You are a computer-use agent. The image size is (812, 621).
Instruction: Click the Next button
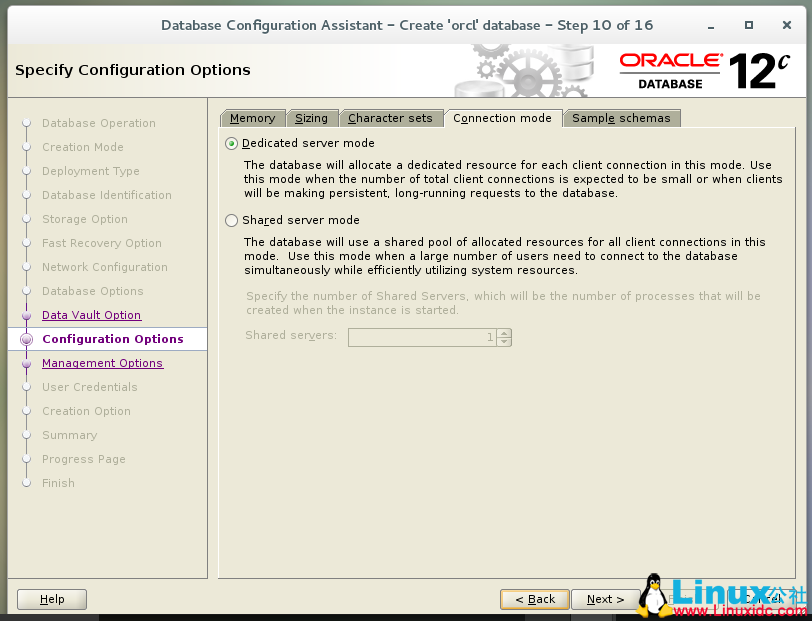click(x=604, y=599)
